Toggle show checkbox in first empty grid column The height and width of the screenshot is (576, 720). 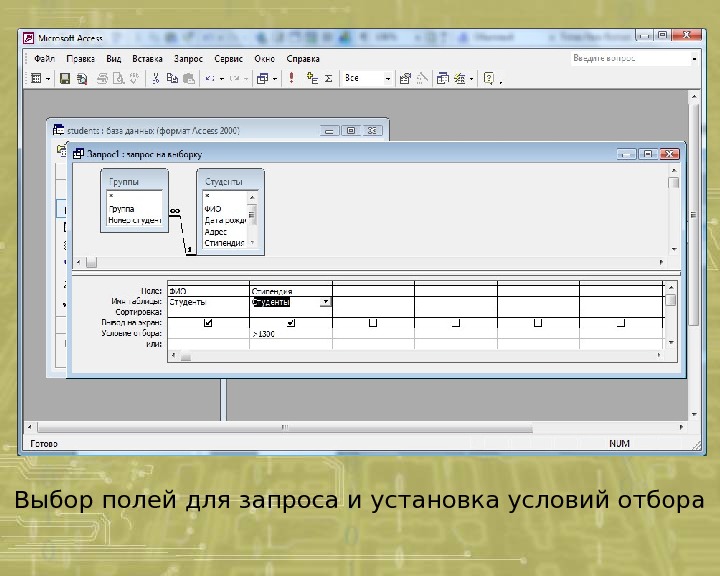(373, 323)
